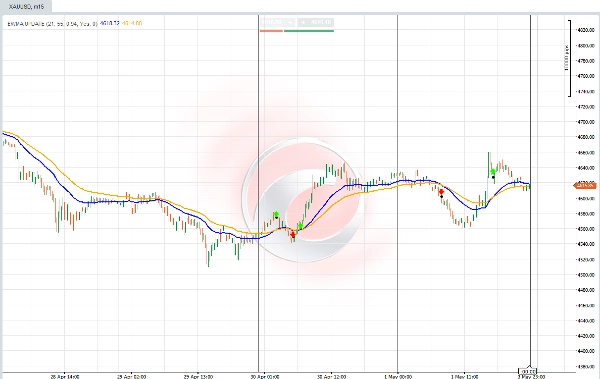Click the orange indicator value in legend
600x379 pixels.
tap(132, 23)
